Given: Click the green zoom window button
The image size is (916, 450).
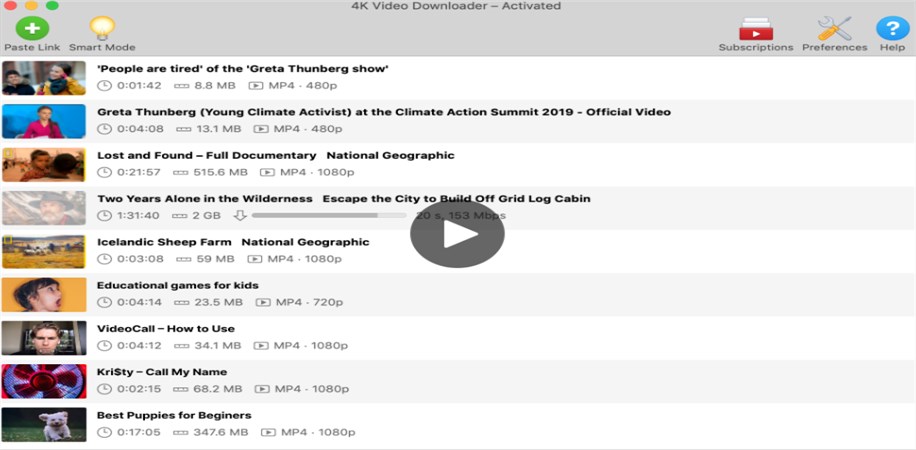Looking at the screenshot, I should click(x=52, y=5).
